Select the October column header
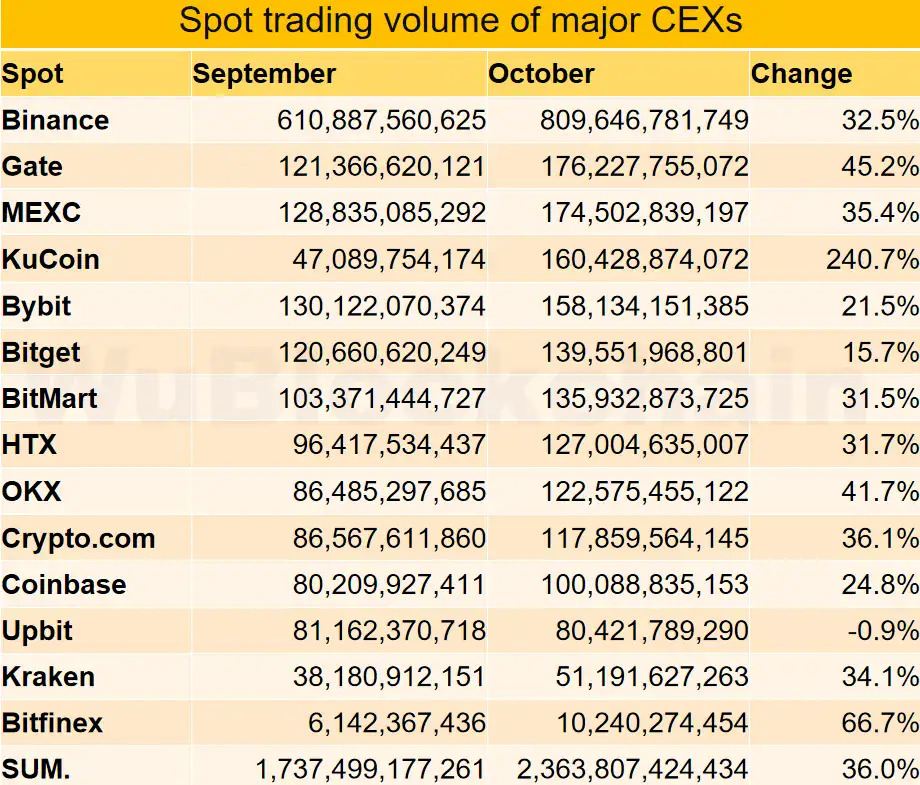Screen dimensions: 920x785 (x=541, y=74)
